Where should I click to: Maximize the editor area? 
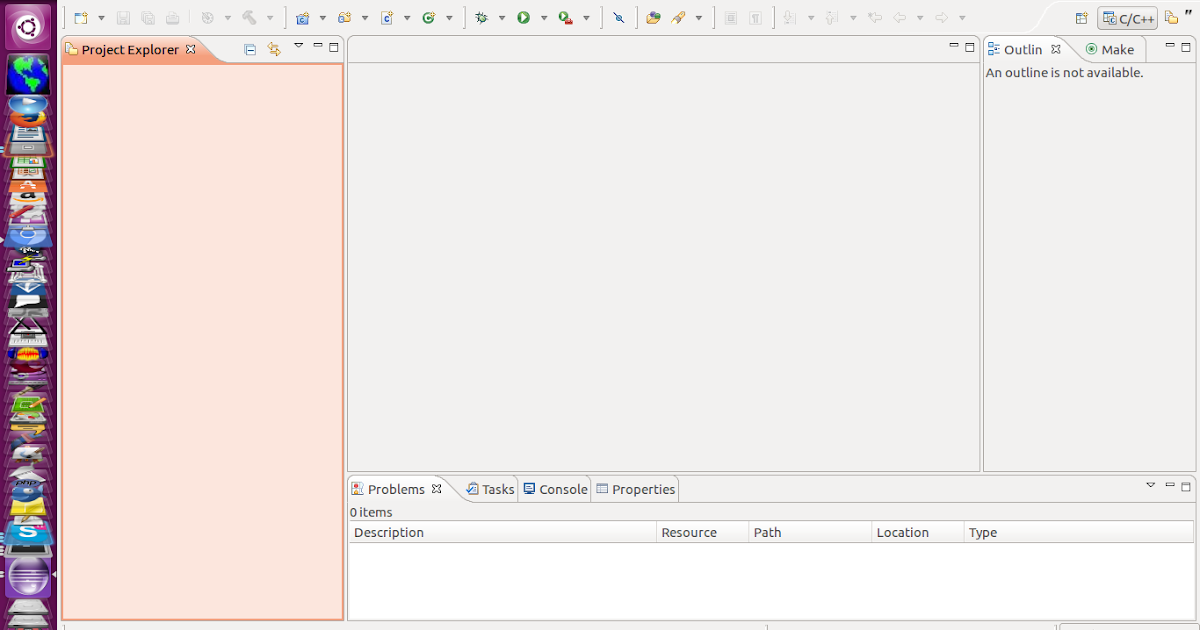pyautogui.click(x=969, y=47)
